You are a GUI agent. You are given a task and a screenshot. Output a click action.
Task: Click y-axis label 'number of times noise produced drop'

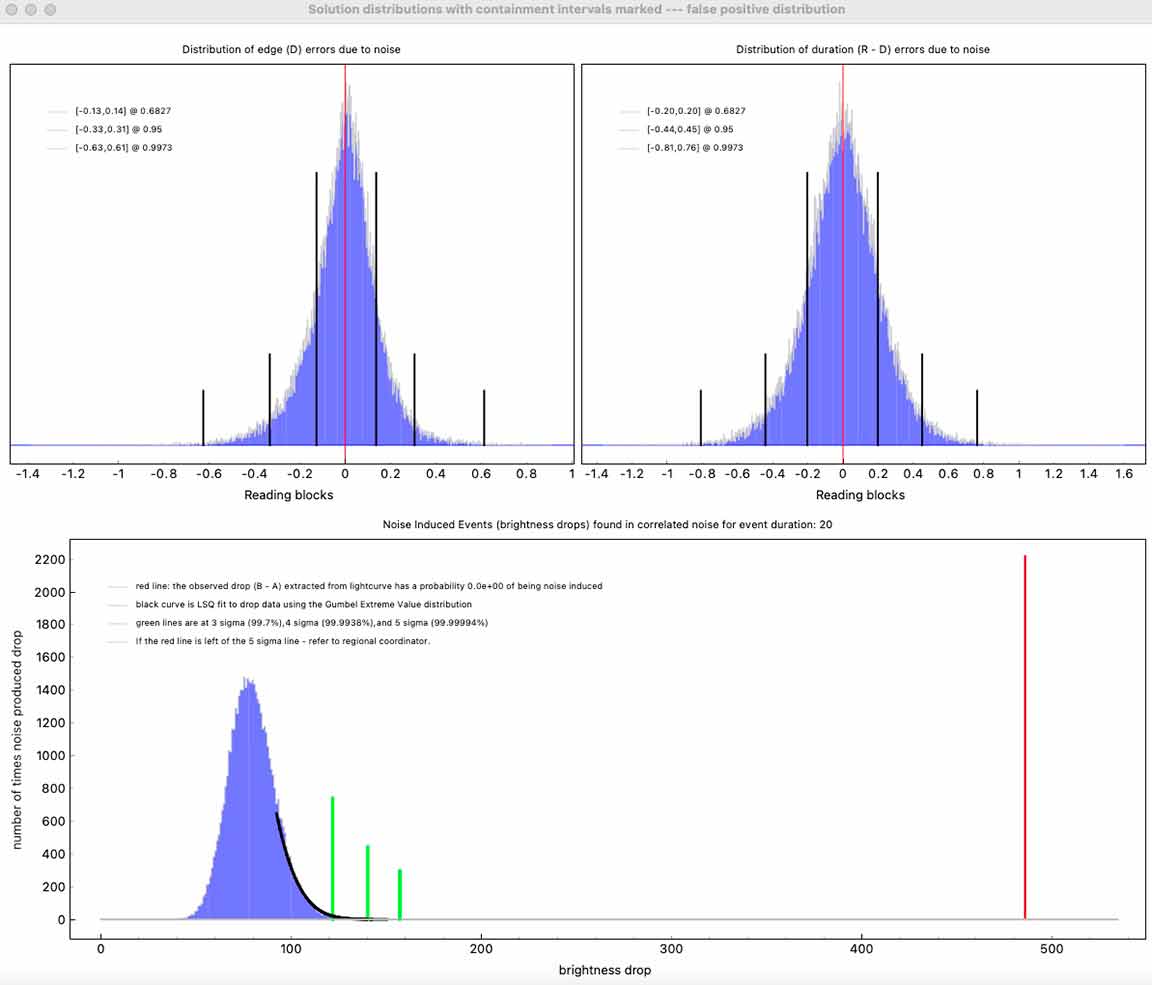[17, 740]
